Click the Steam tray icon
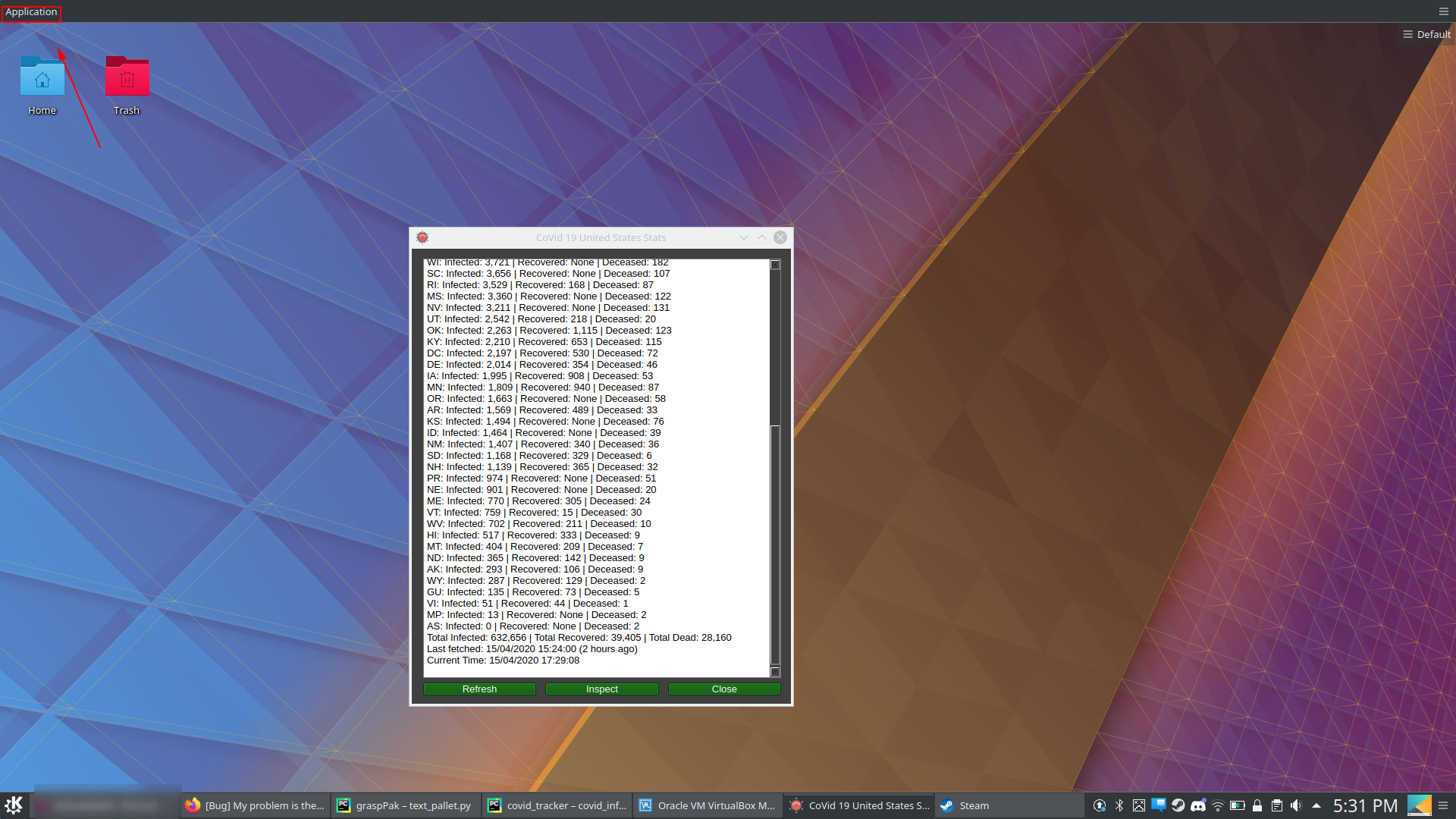Screen dimensions: 1456x819 [x=1178, y=805]
